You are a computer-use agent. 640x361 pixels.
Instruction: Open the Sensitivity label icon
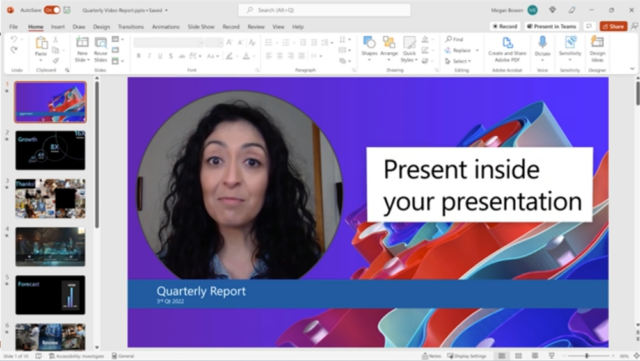pyautogui.click(x=570, y=42)
